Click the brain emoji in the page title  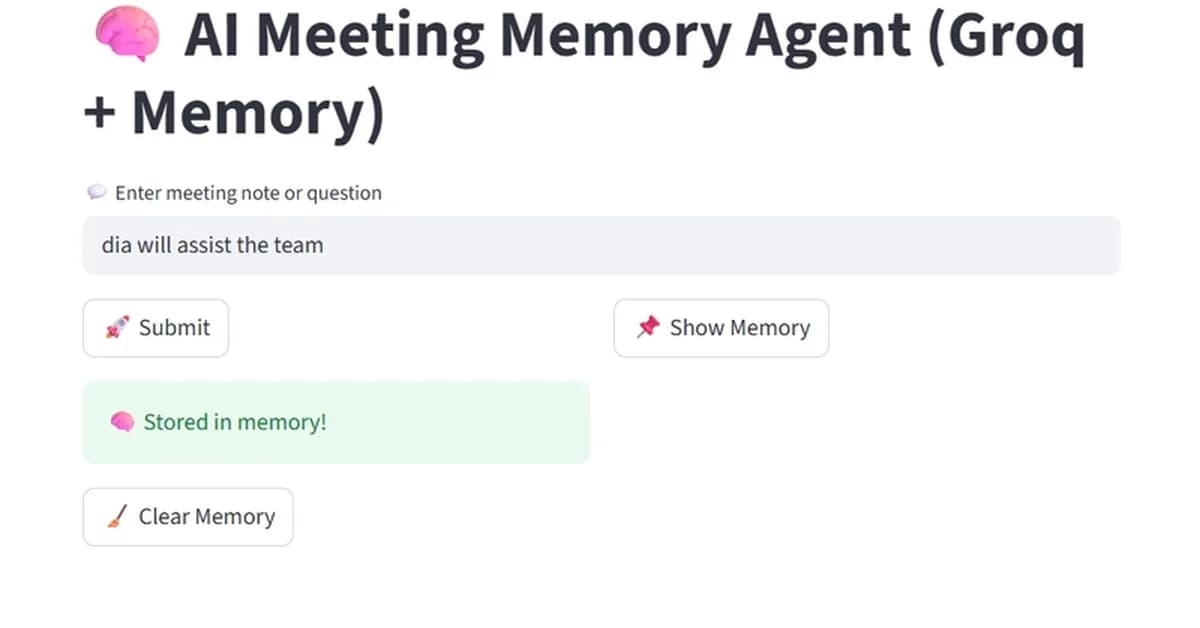click(x=126, y=34)
